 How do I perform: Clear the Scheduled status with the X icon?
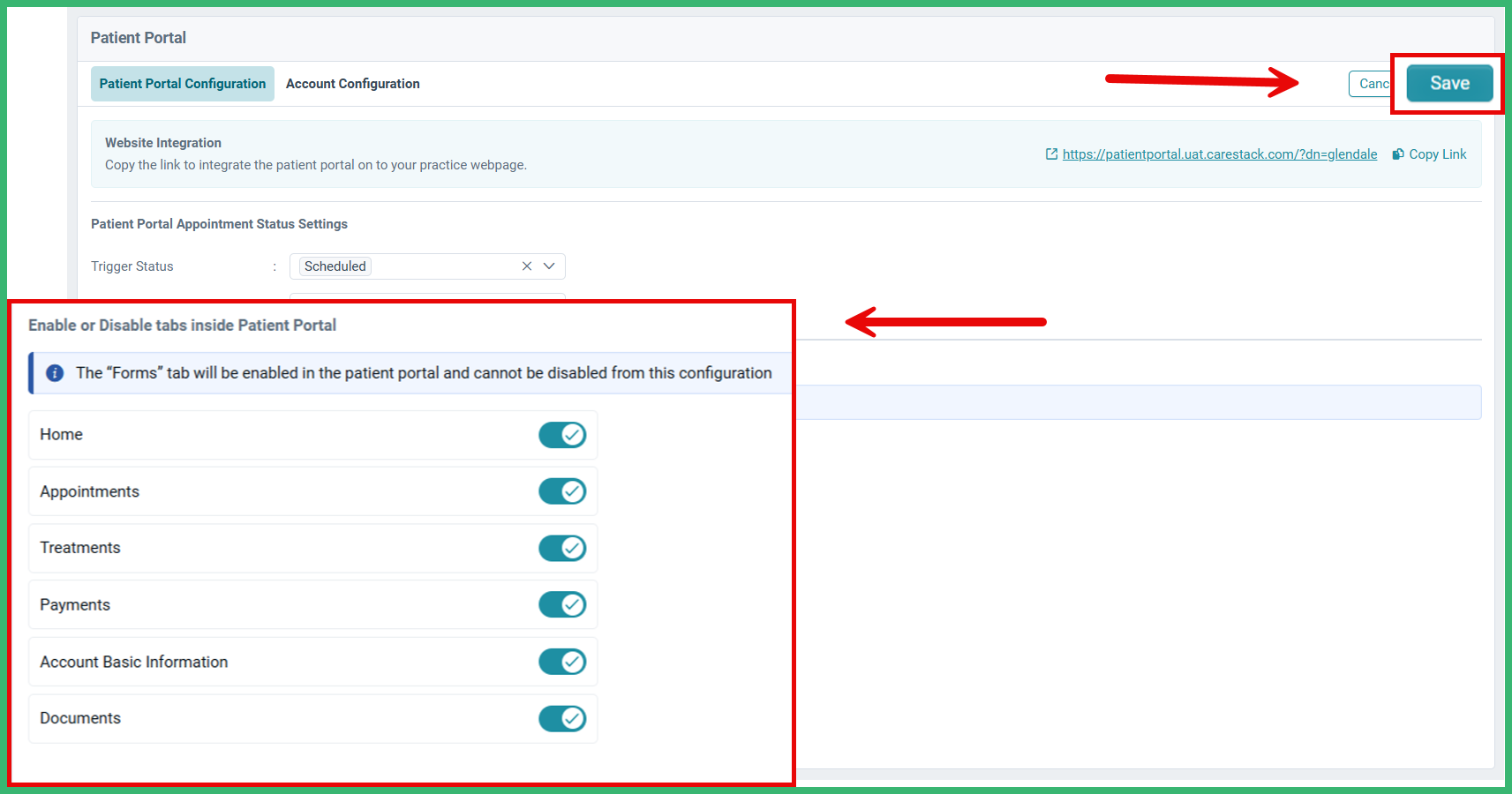pyautogui.click(x=527, y=266)
